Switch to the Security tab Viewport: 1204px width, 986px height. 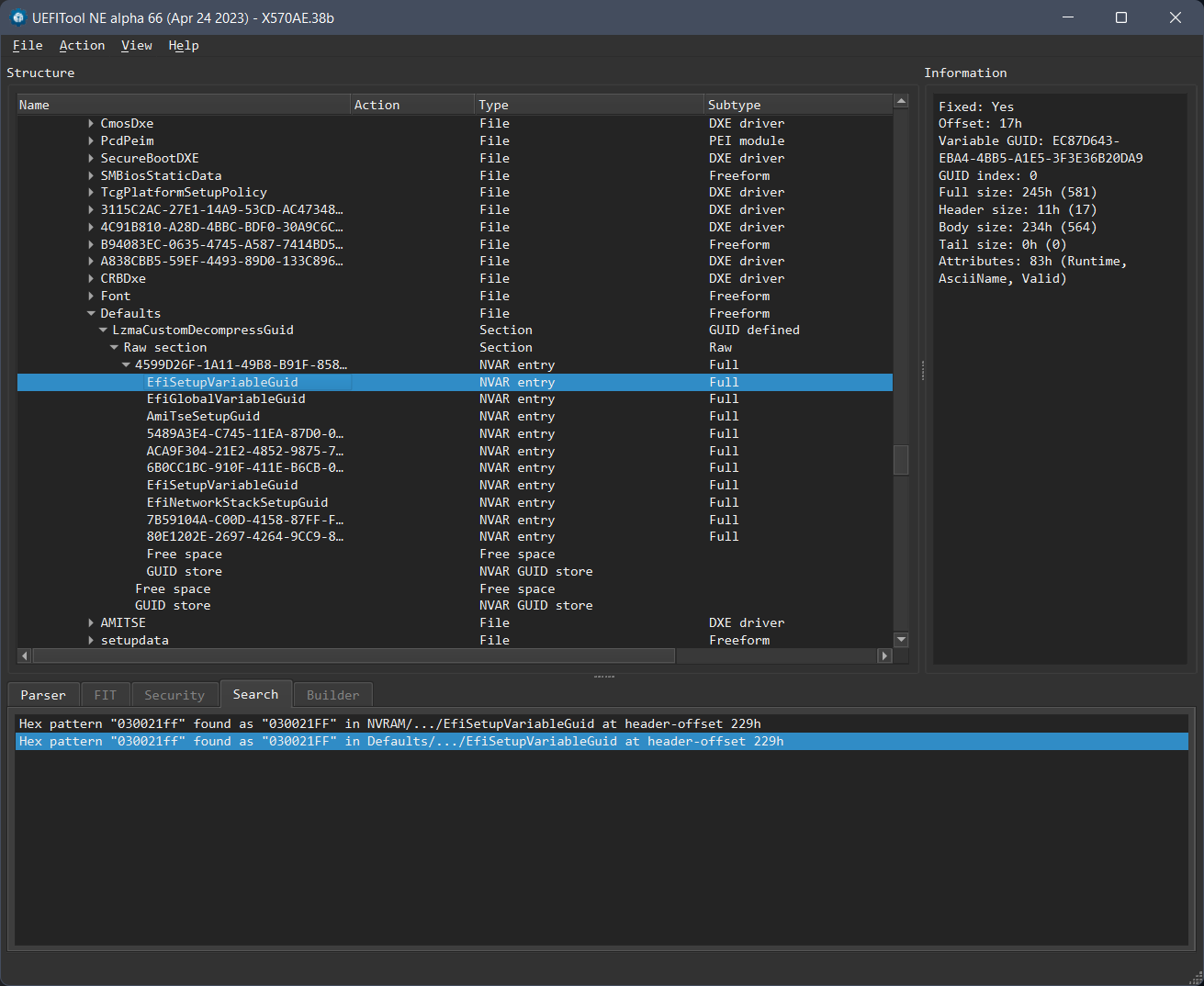[174, 695]
